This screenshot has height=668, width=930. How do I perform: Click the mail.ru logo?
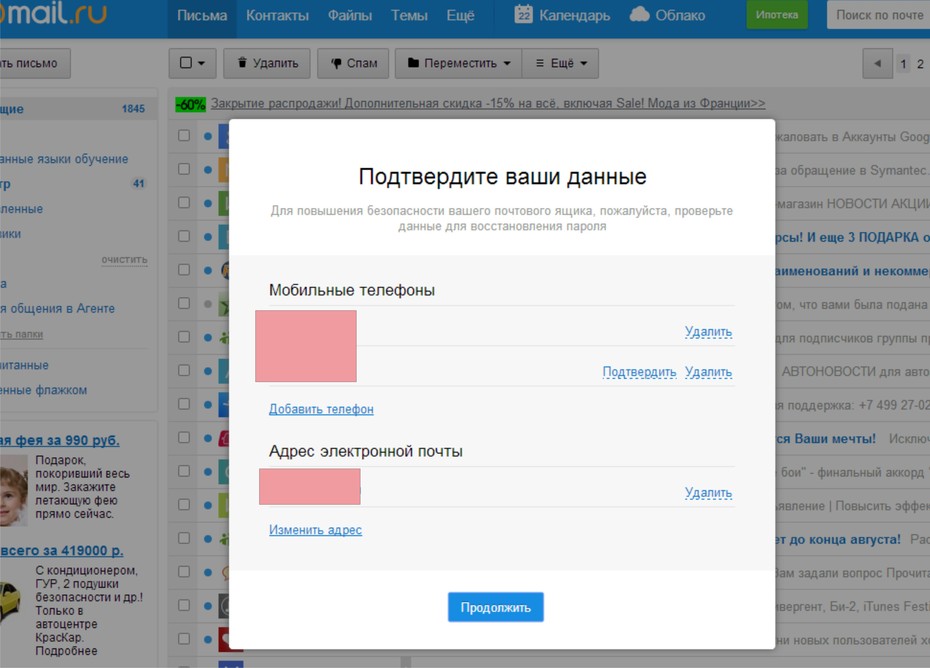point(53,13)
